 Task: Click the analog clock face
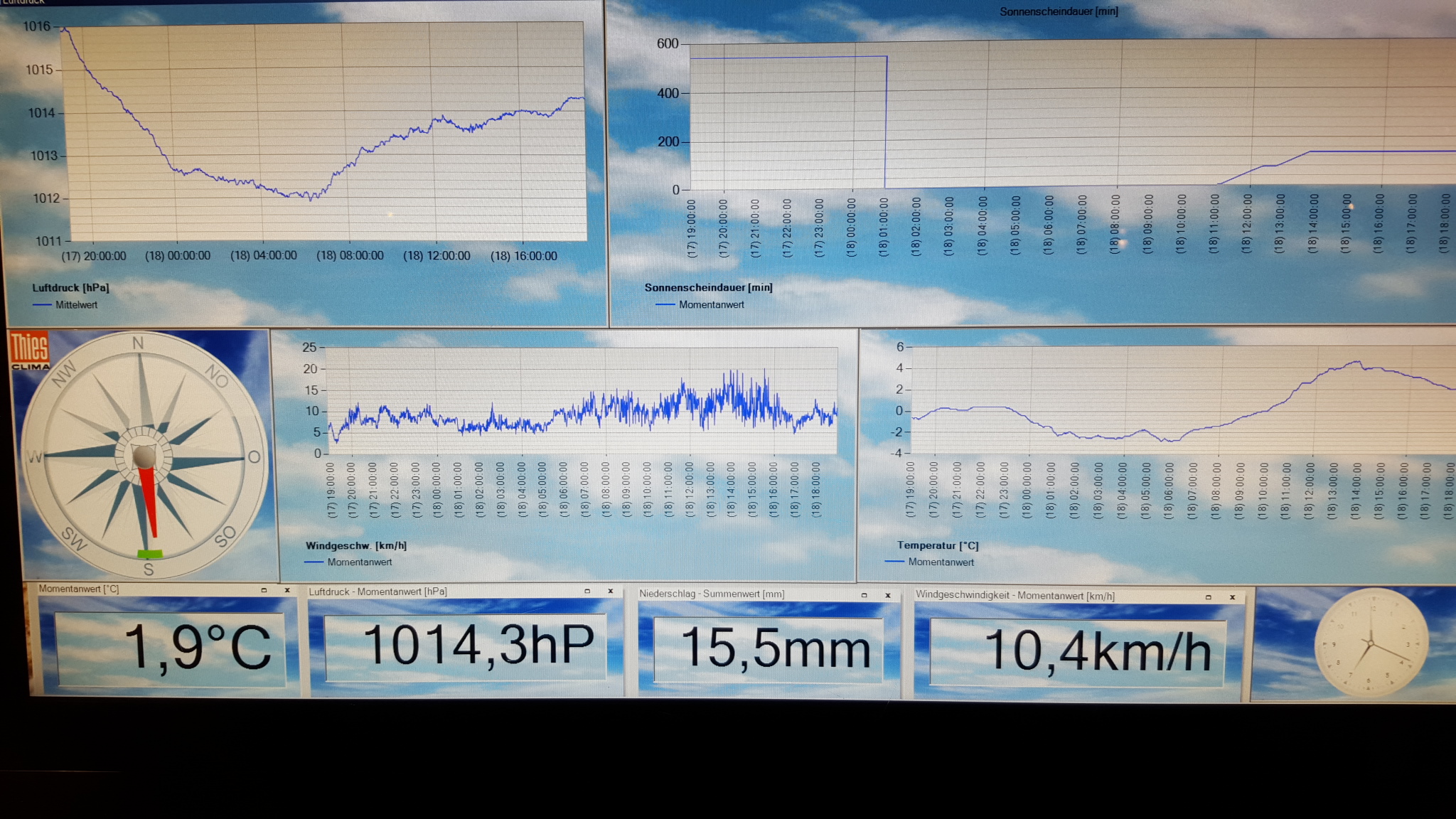(x=1371, y=643)
